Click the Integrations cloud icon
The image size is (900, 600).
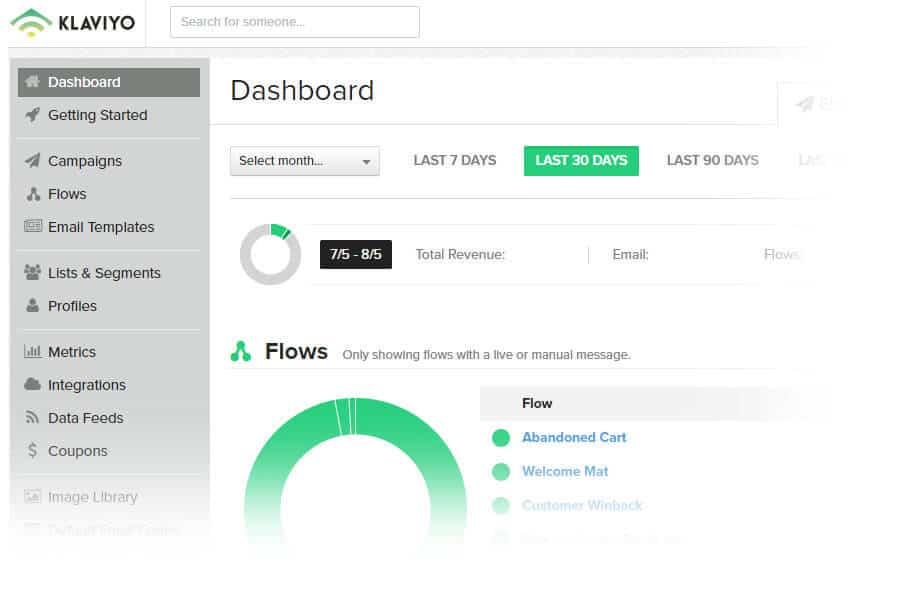[x=33, y=384]
